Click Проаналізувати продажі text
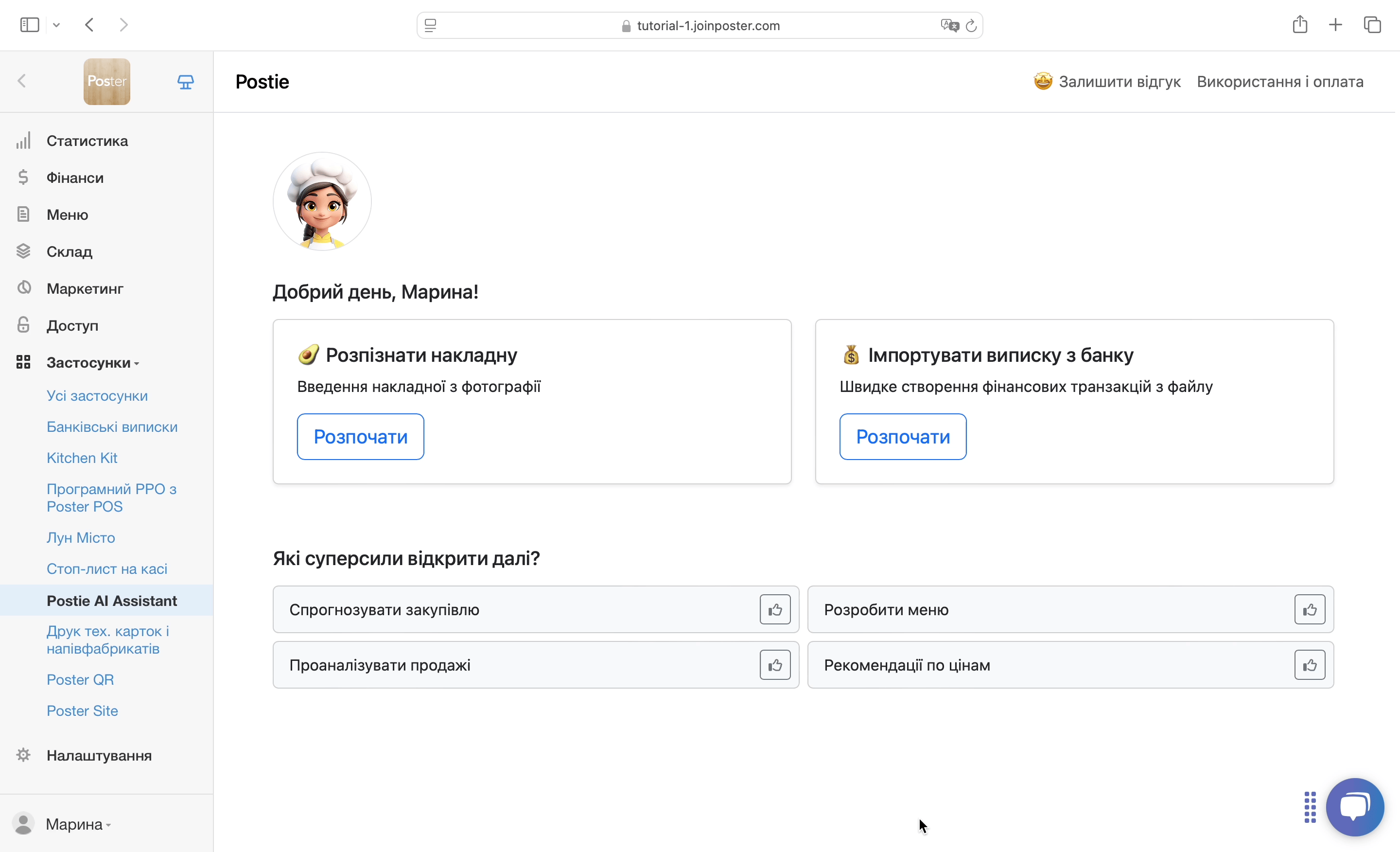 click(x=380, y=666)
